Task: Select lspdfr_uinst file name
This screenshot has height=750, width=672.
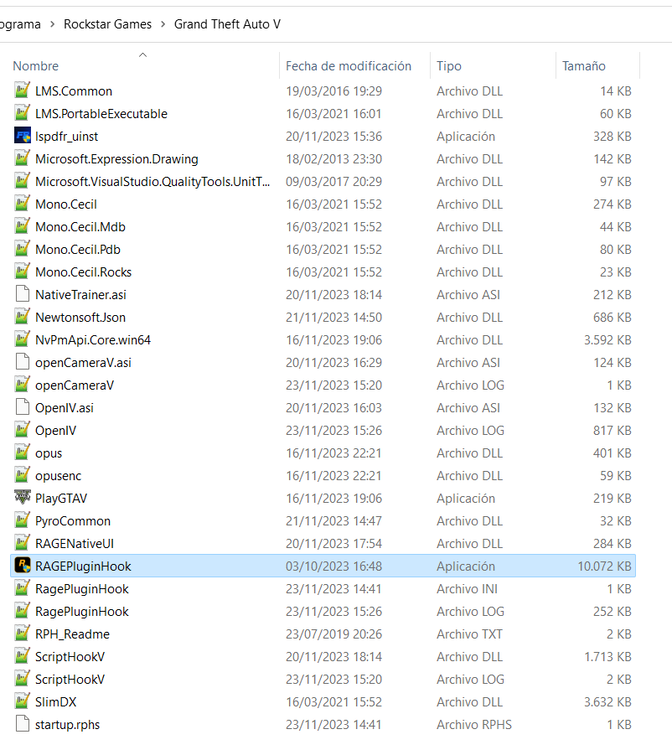Action: 66,136
